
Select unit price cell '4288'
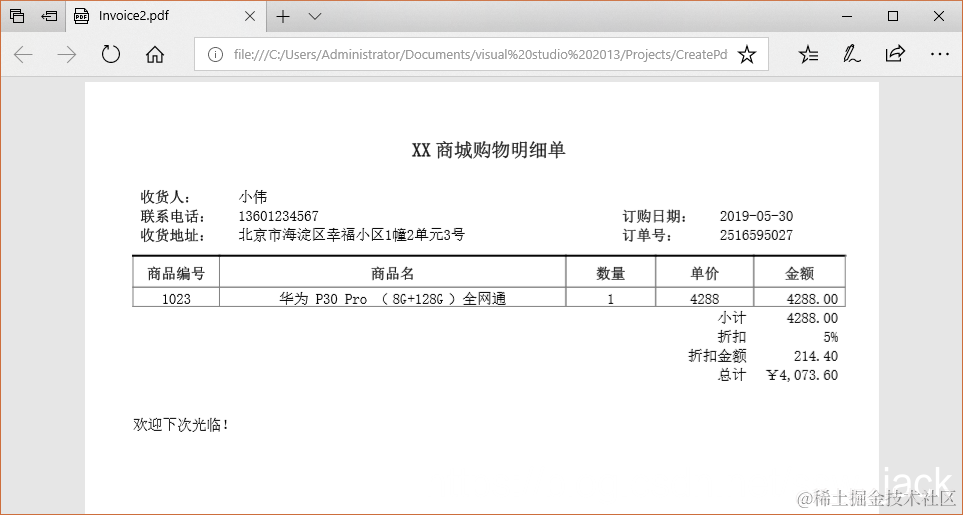[x=704, y=299]
